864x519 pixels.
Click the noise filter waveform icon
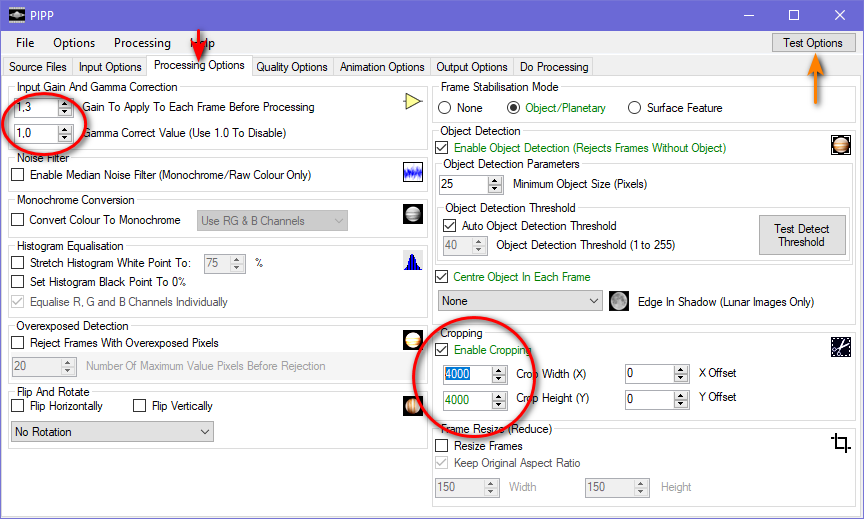[x=413, y=173]
